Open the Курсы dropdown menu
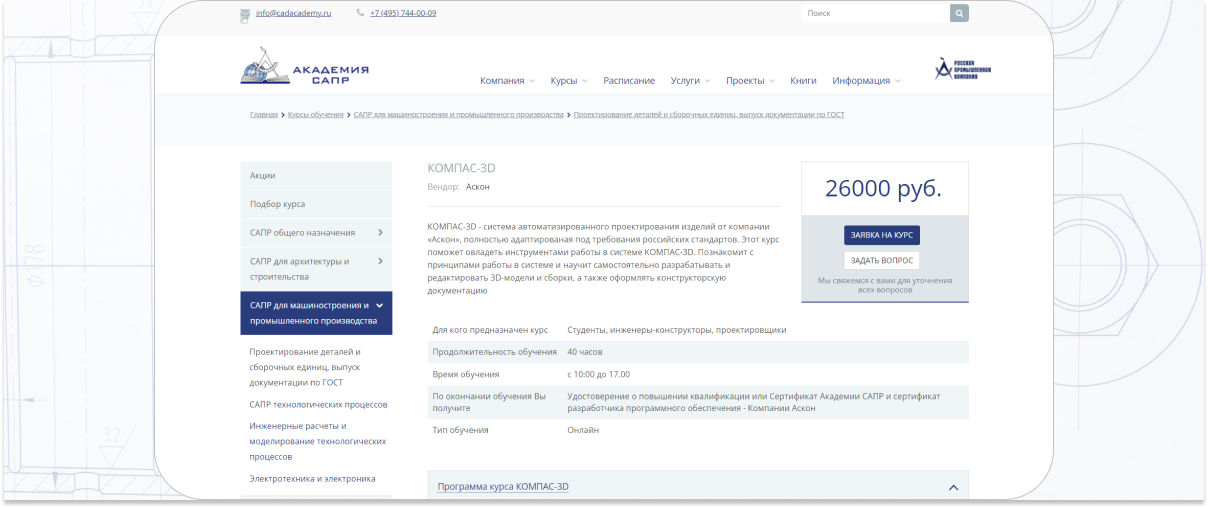The image size is (1208, 508). click(x=568, y=81)
